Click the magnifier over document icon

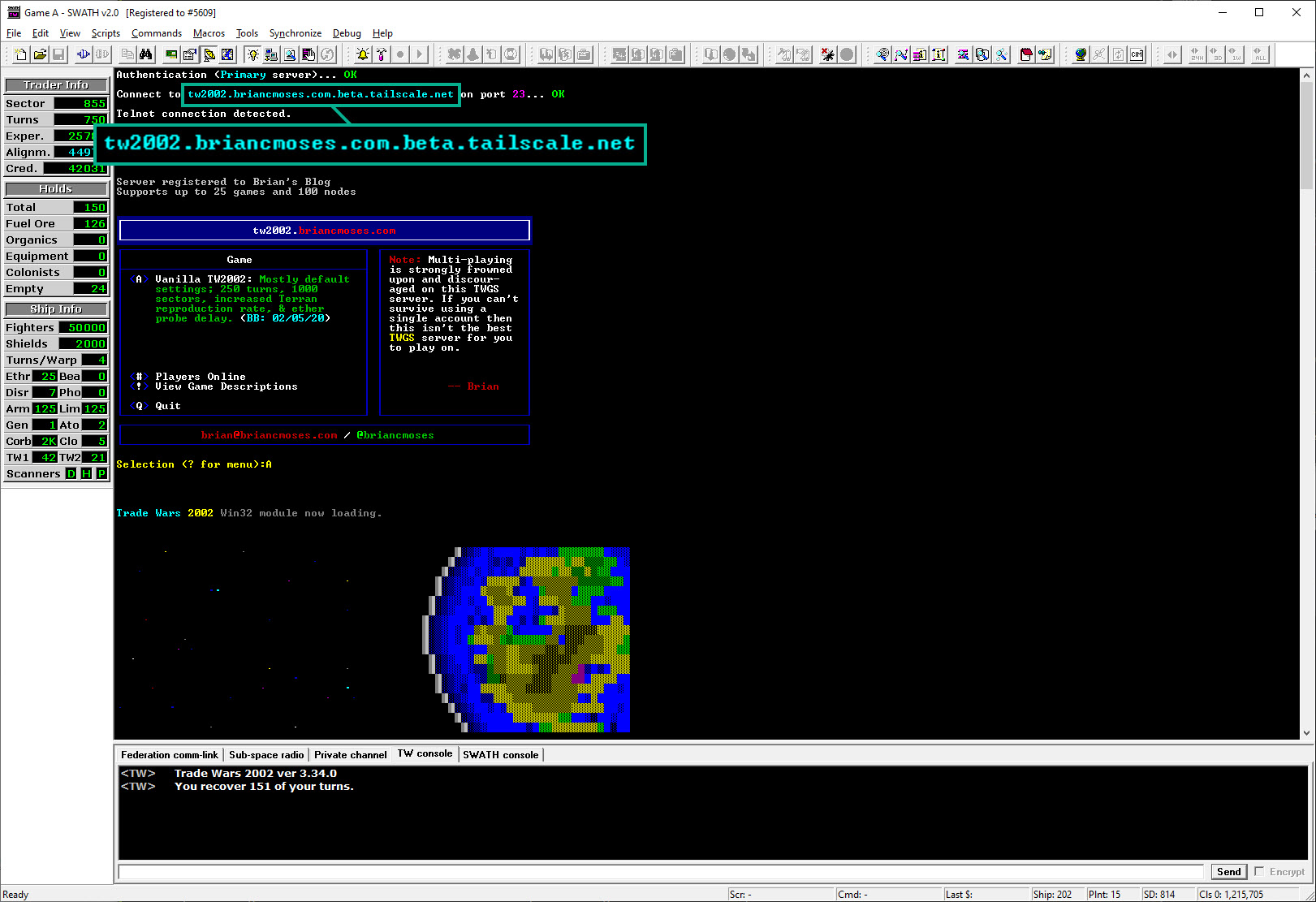click(x=290, y=54)
